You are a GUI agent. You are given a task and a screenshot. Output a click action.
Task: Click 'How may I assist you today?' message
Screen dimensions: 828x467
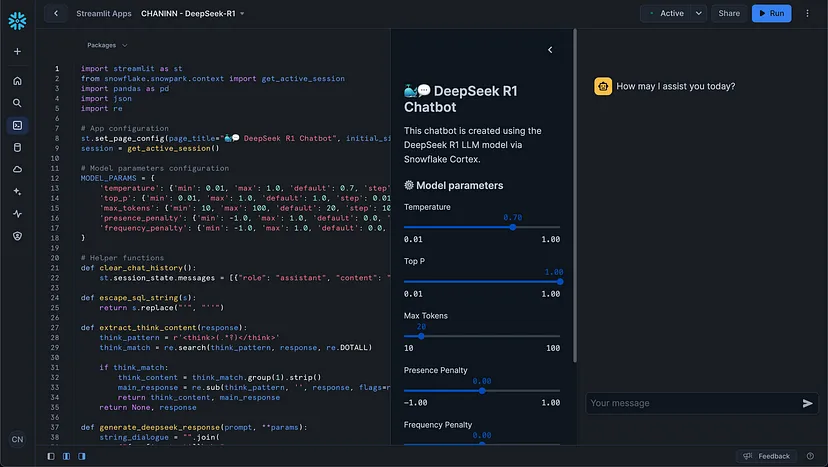click(x=675, y=86)
